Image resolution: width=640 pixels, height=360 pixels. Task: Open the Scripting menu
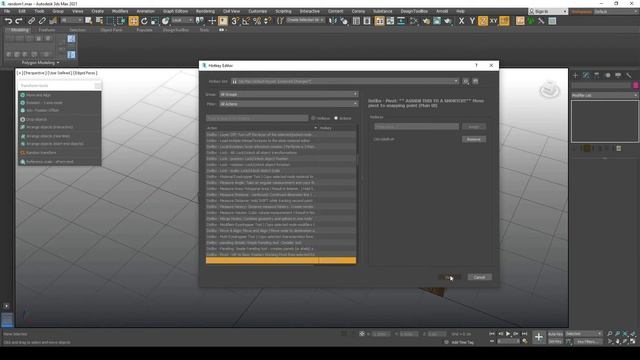click(283, 11)
